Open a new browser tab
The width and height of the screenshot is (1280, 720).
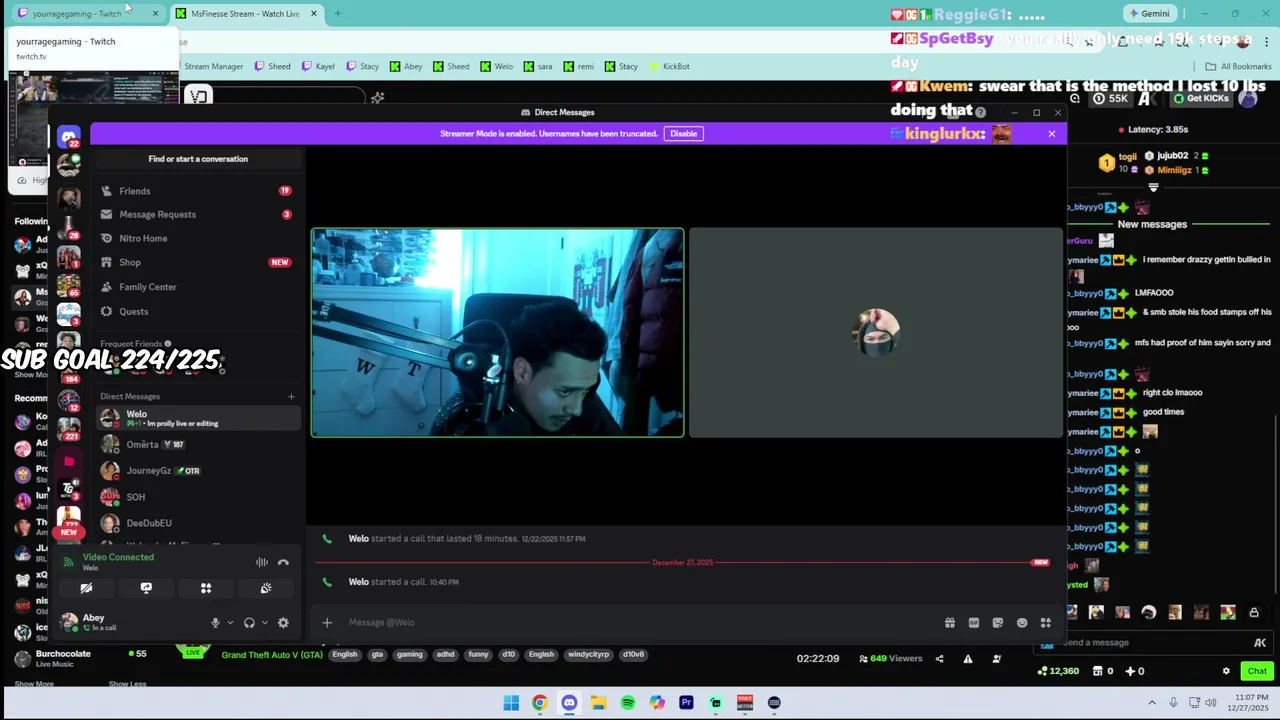tap(337, 14)
